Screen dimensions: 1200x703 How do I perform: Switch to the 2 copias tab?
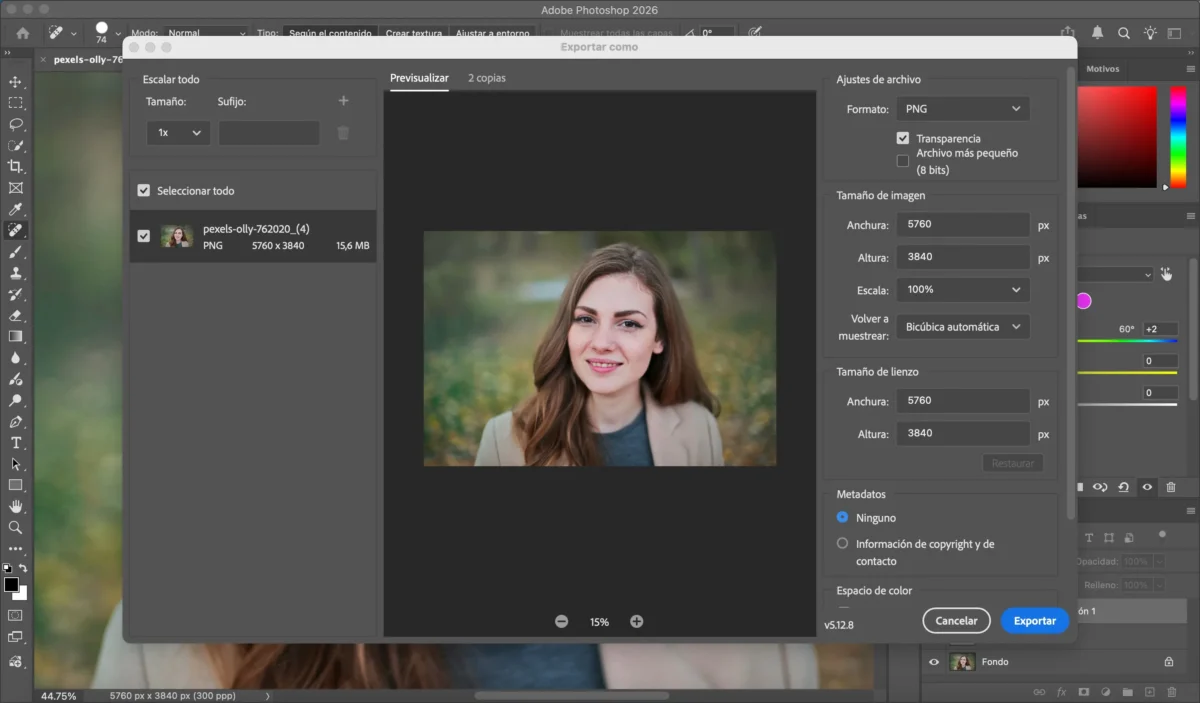coord(487,78)
